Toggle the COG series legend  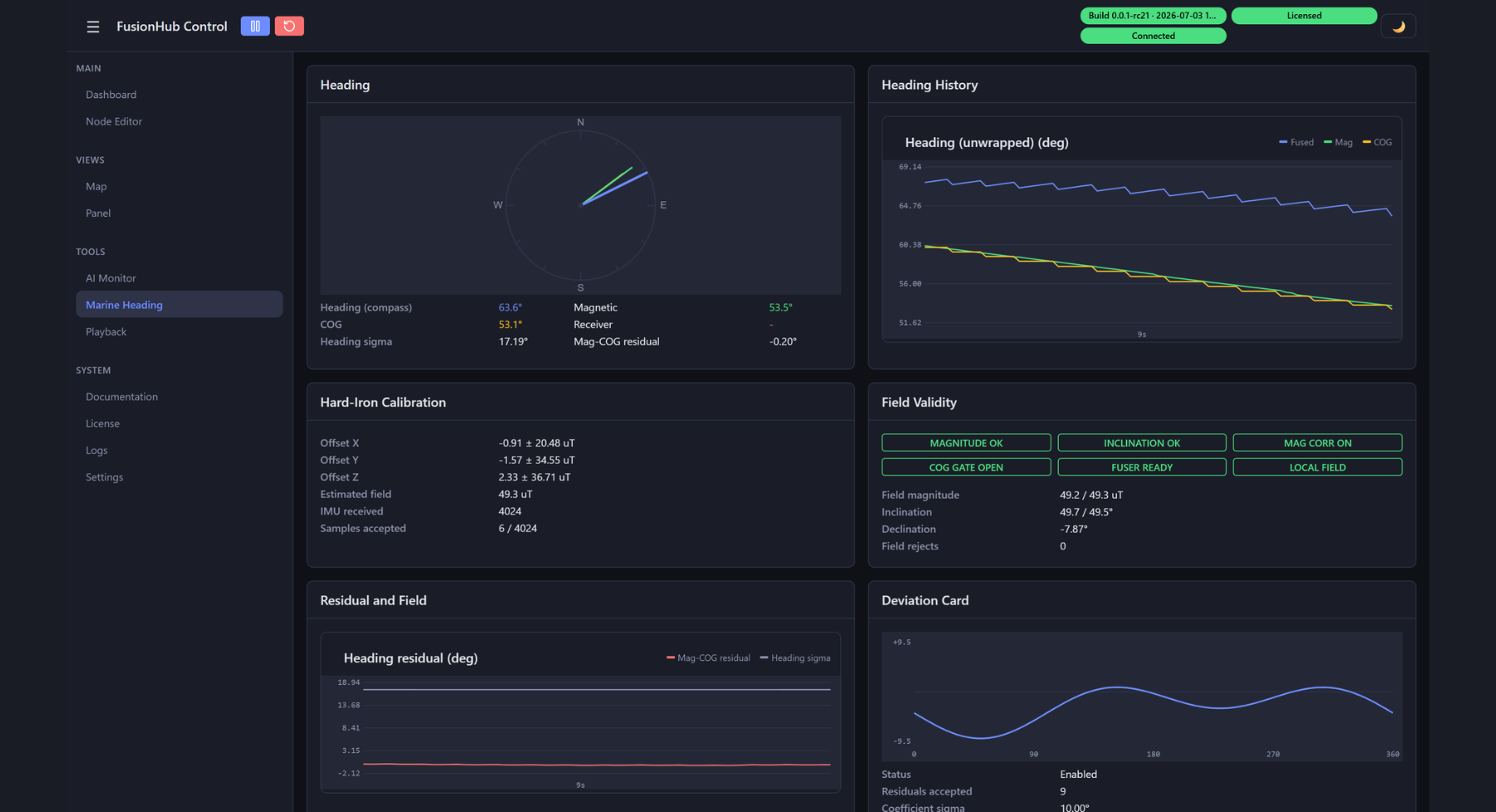(x=1377, y=142)
